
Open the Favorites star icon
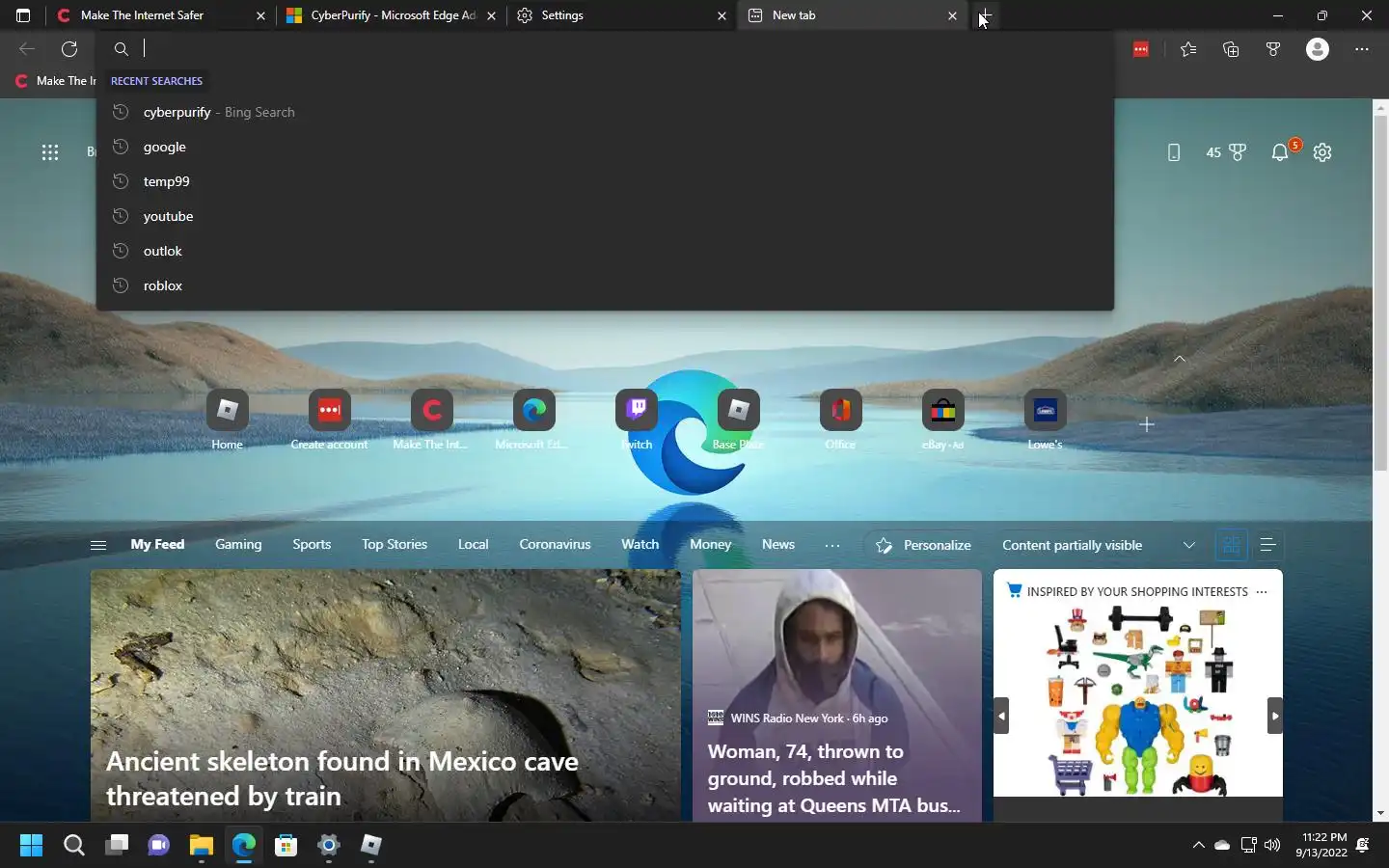1188,49
